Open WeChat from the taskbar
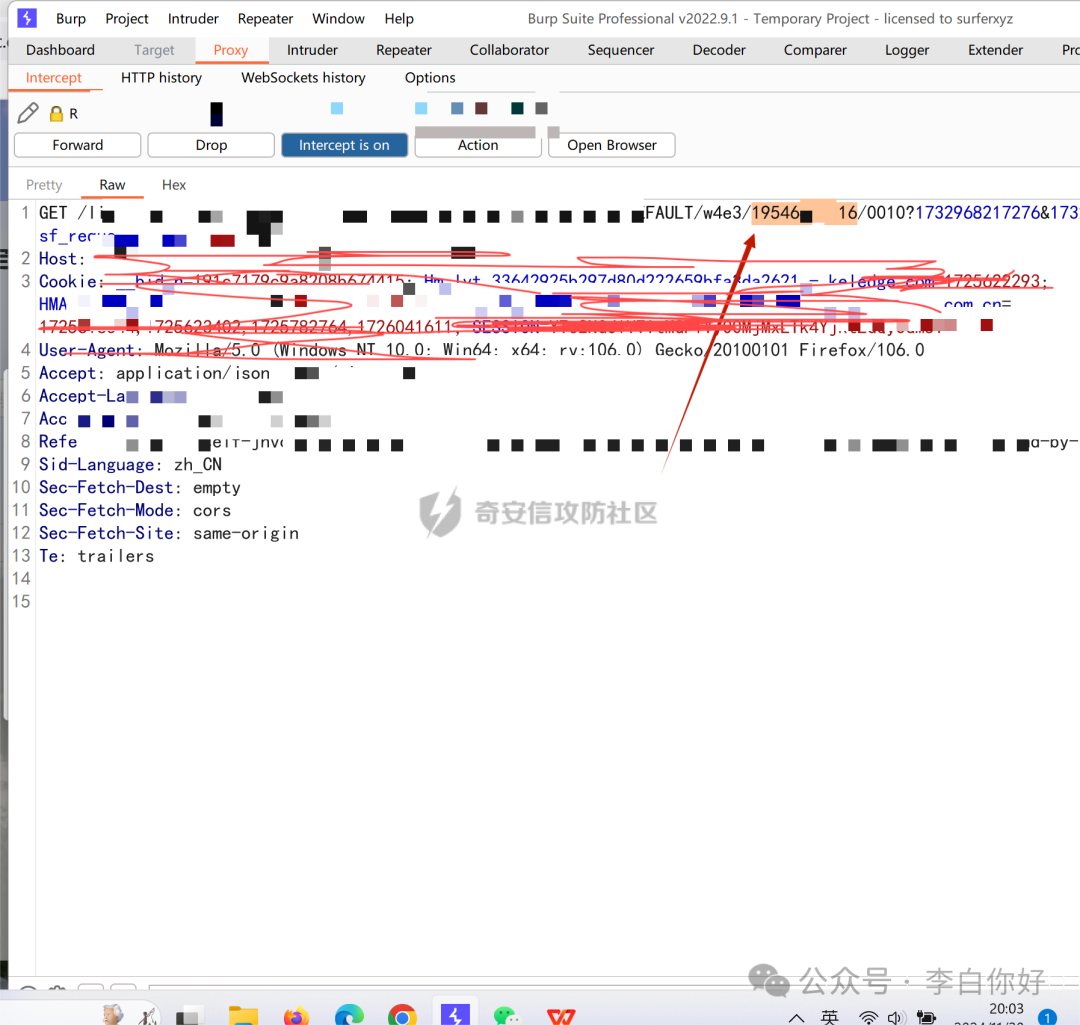 tap(507, 1016)
